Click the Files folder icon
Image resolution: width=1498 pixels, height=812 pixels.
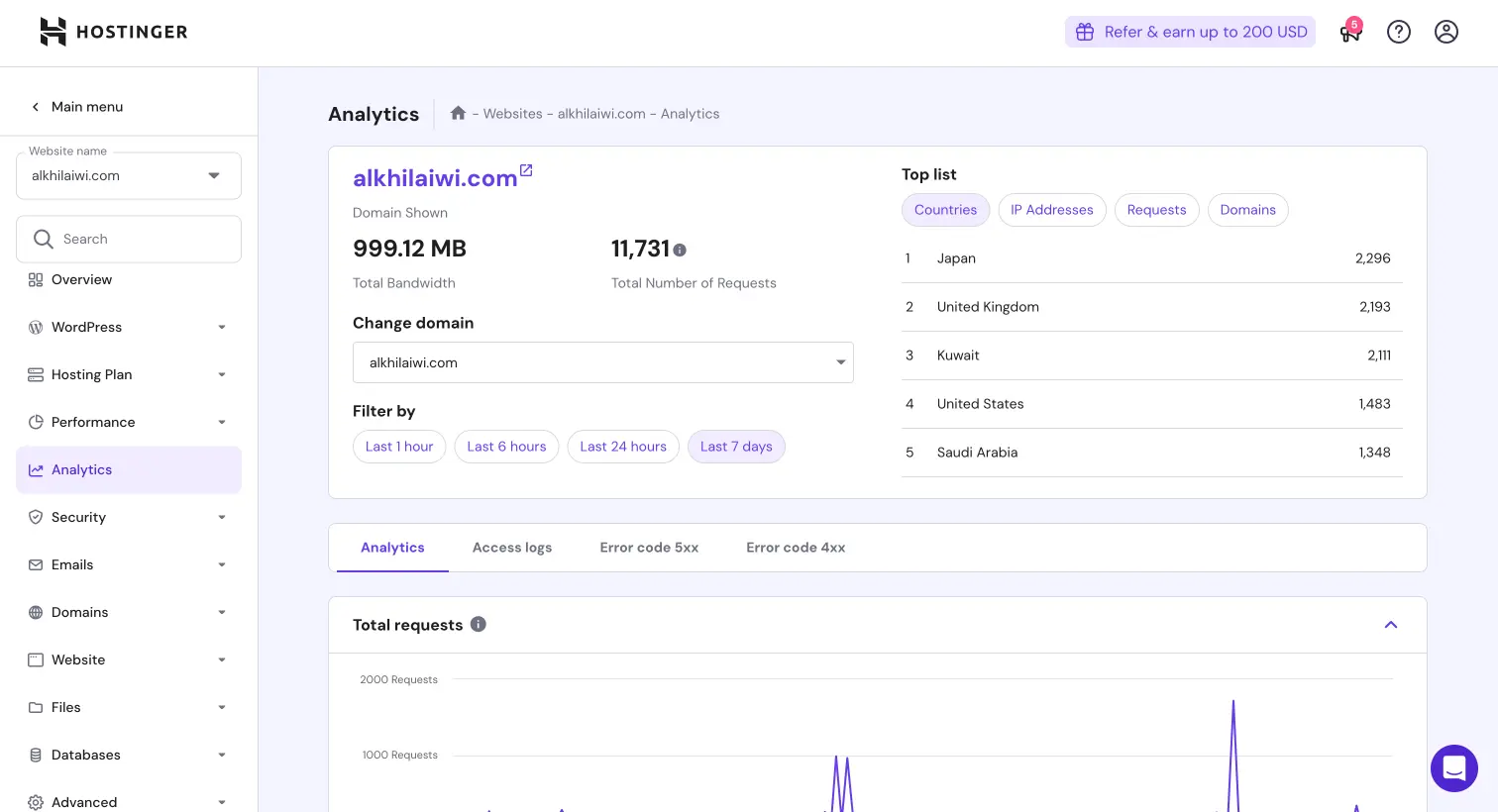(x=36, y=707)
